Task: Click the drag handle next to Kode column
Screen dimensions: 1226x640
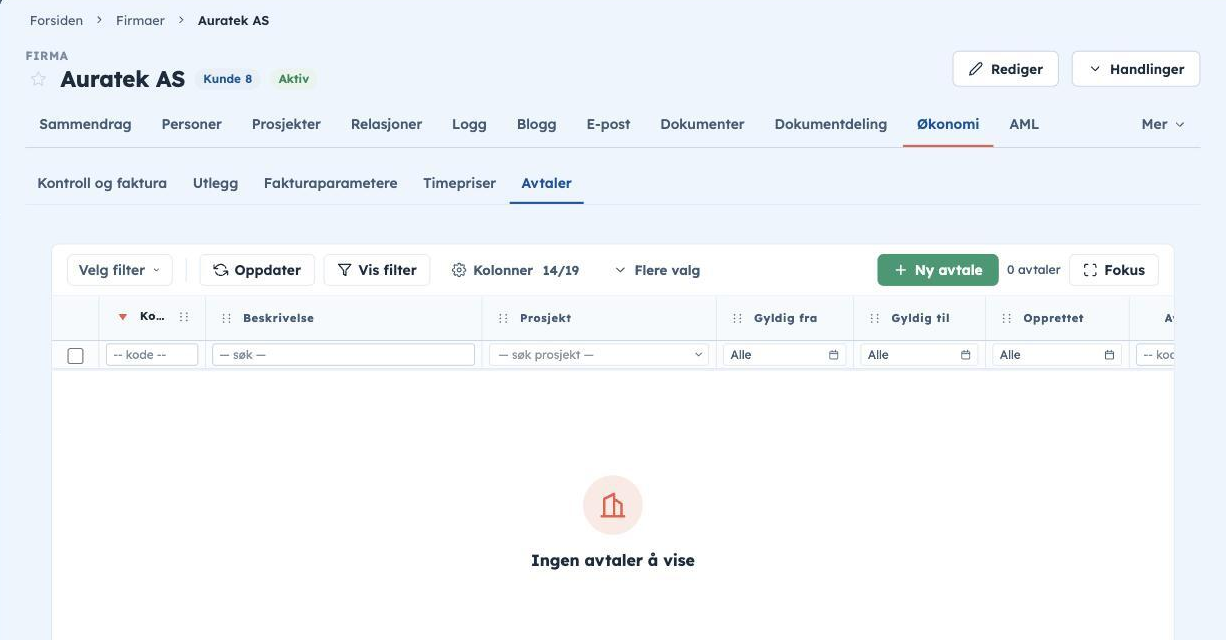Action: coord(184,317)
